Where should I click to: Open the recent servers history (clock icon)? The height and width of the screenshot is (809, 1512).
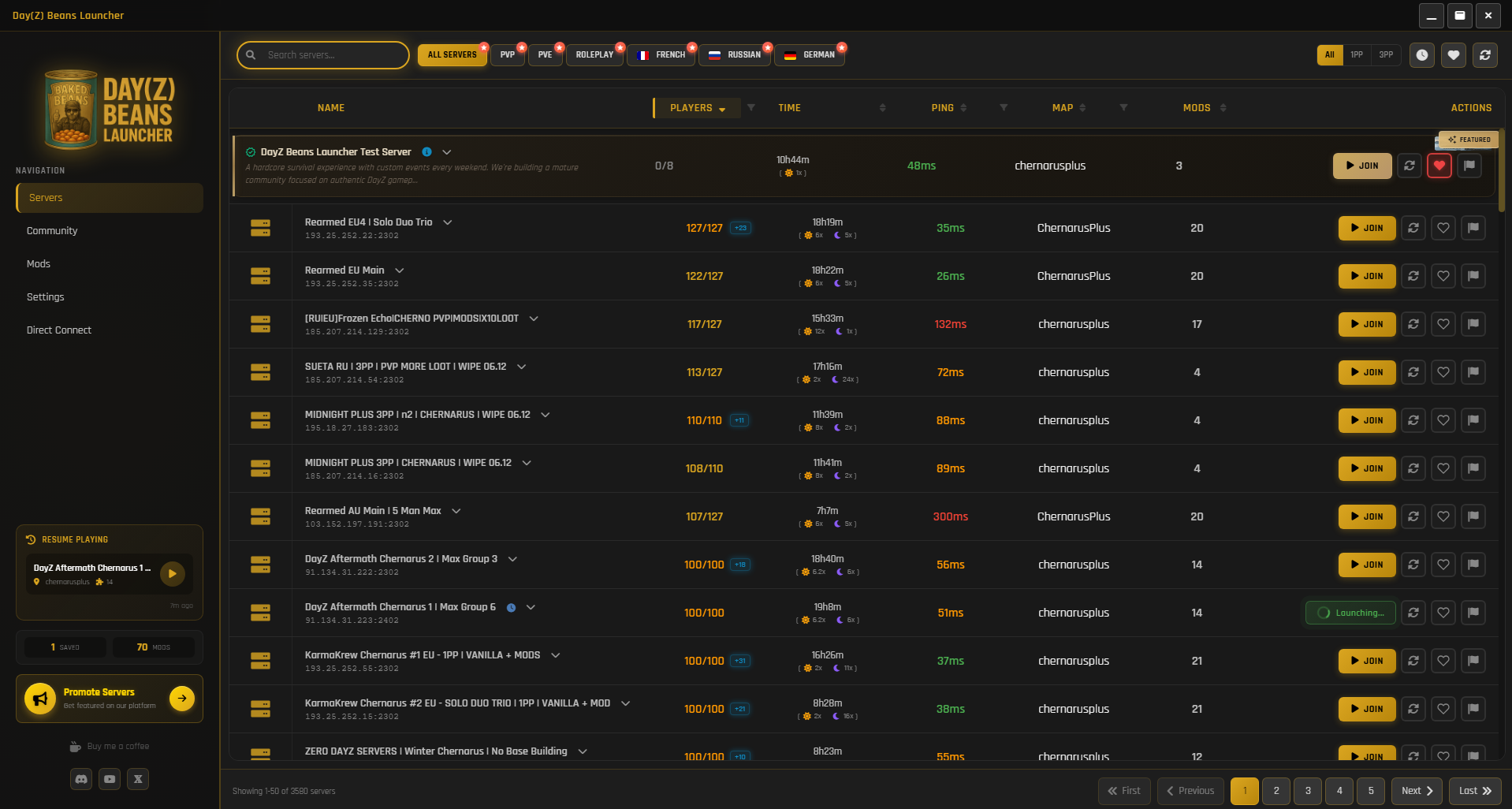tap(1421, 55)
